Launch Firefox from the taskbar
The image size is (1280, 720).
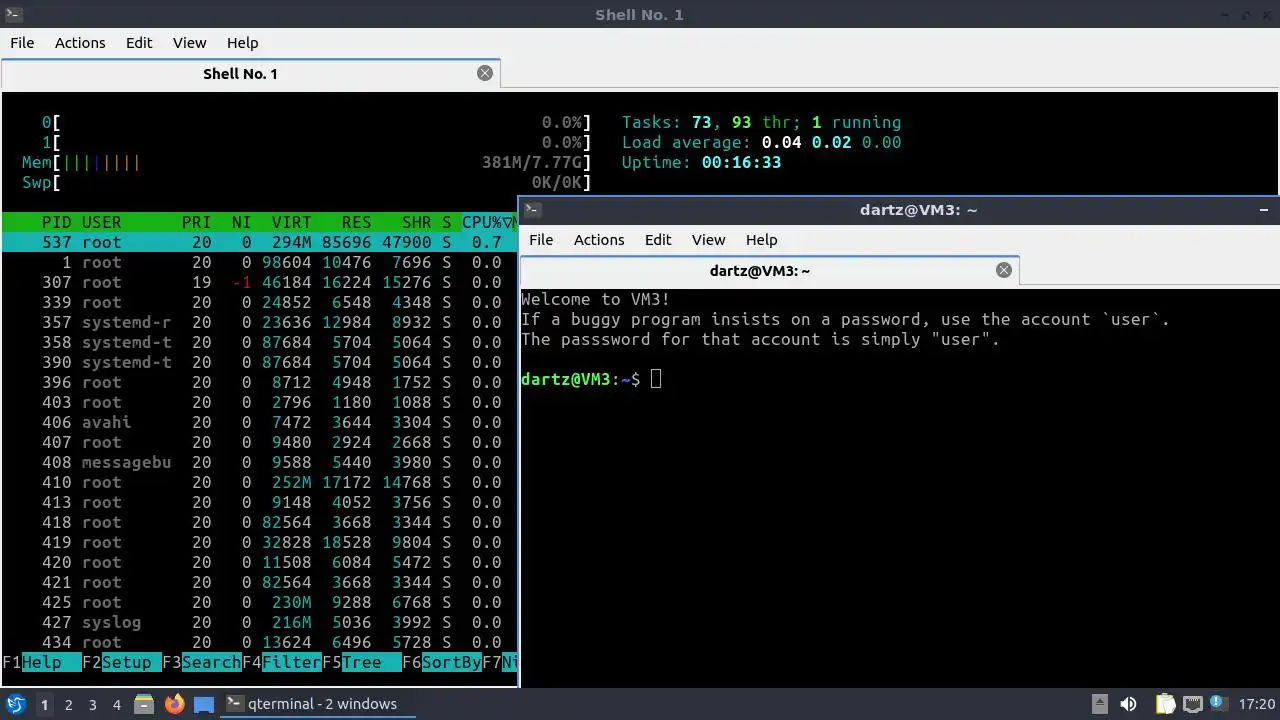click(174, 704)
